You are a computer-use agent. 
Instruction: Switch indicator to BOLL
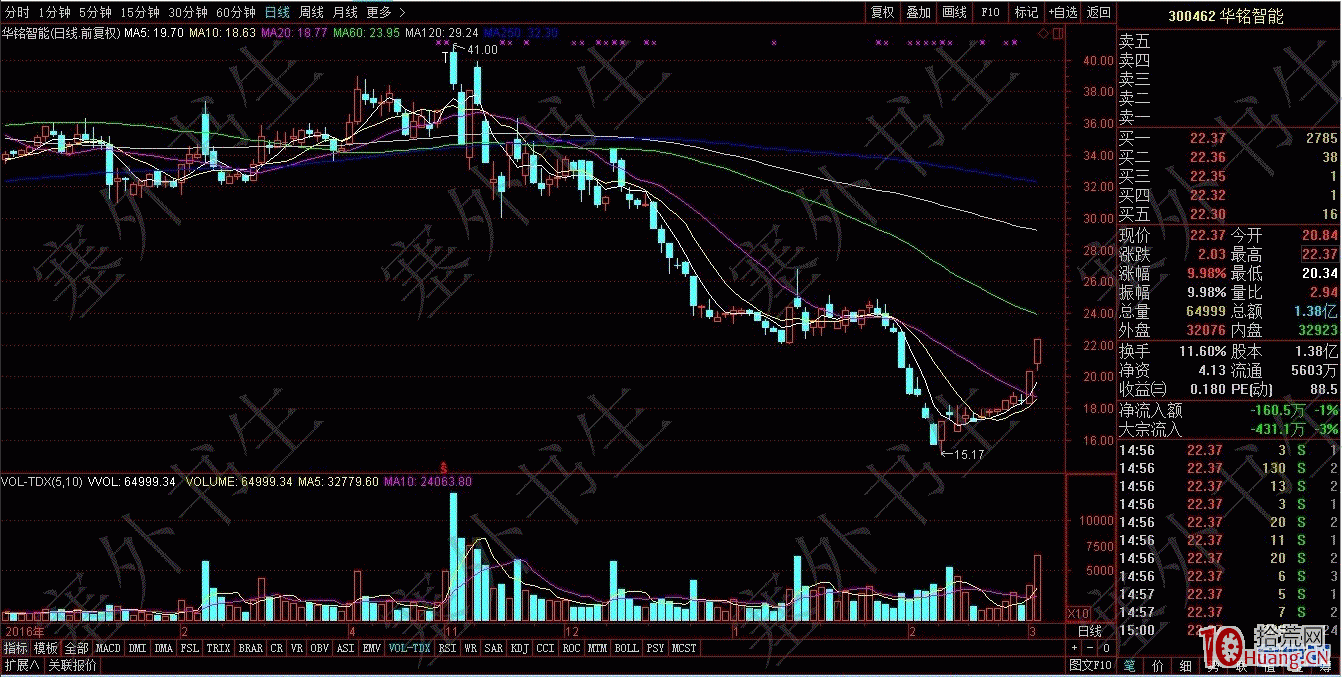point(627,648)
